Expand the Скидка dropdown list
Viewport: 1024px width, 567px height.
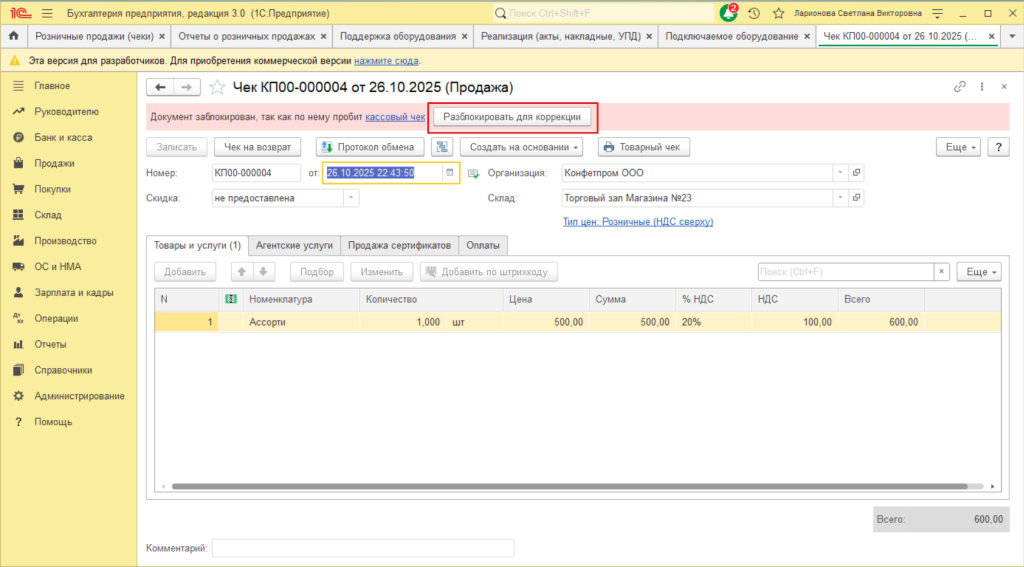pos(350,198)
